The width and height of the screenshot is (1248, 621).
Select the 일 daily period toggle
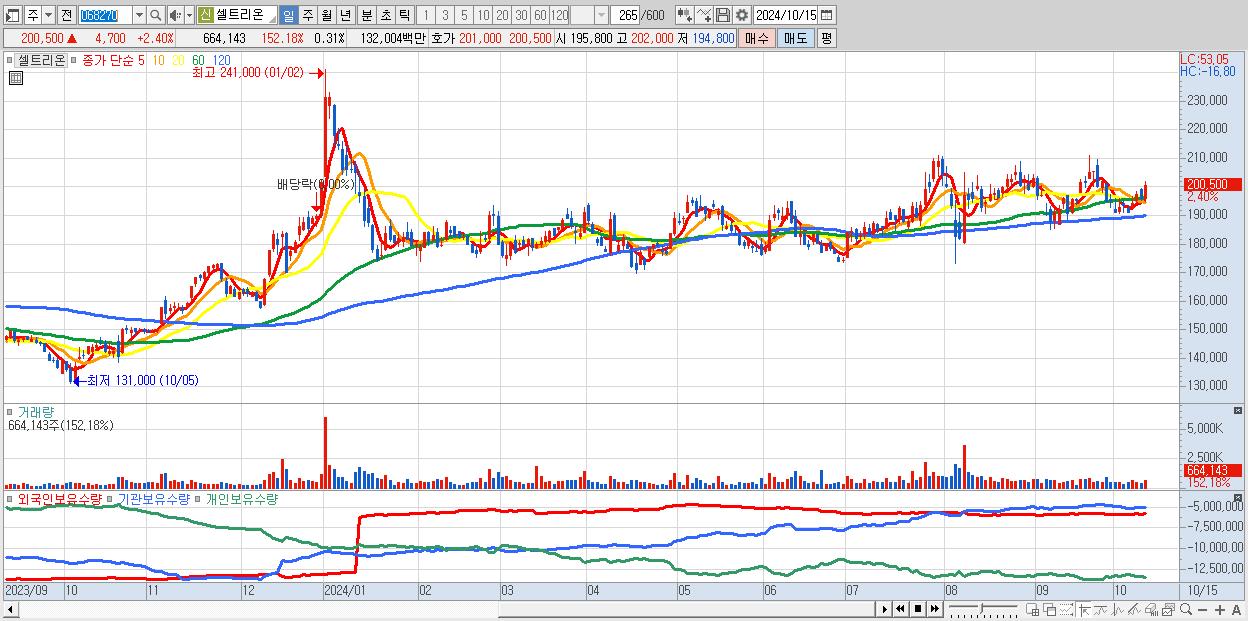click(x=288, y=15)
